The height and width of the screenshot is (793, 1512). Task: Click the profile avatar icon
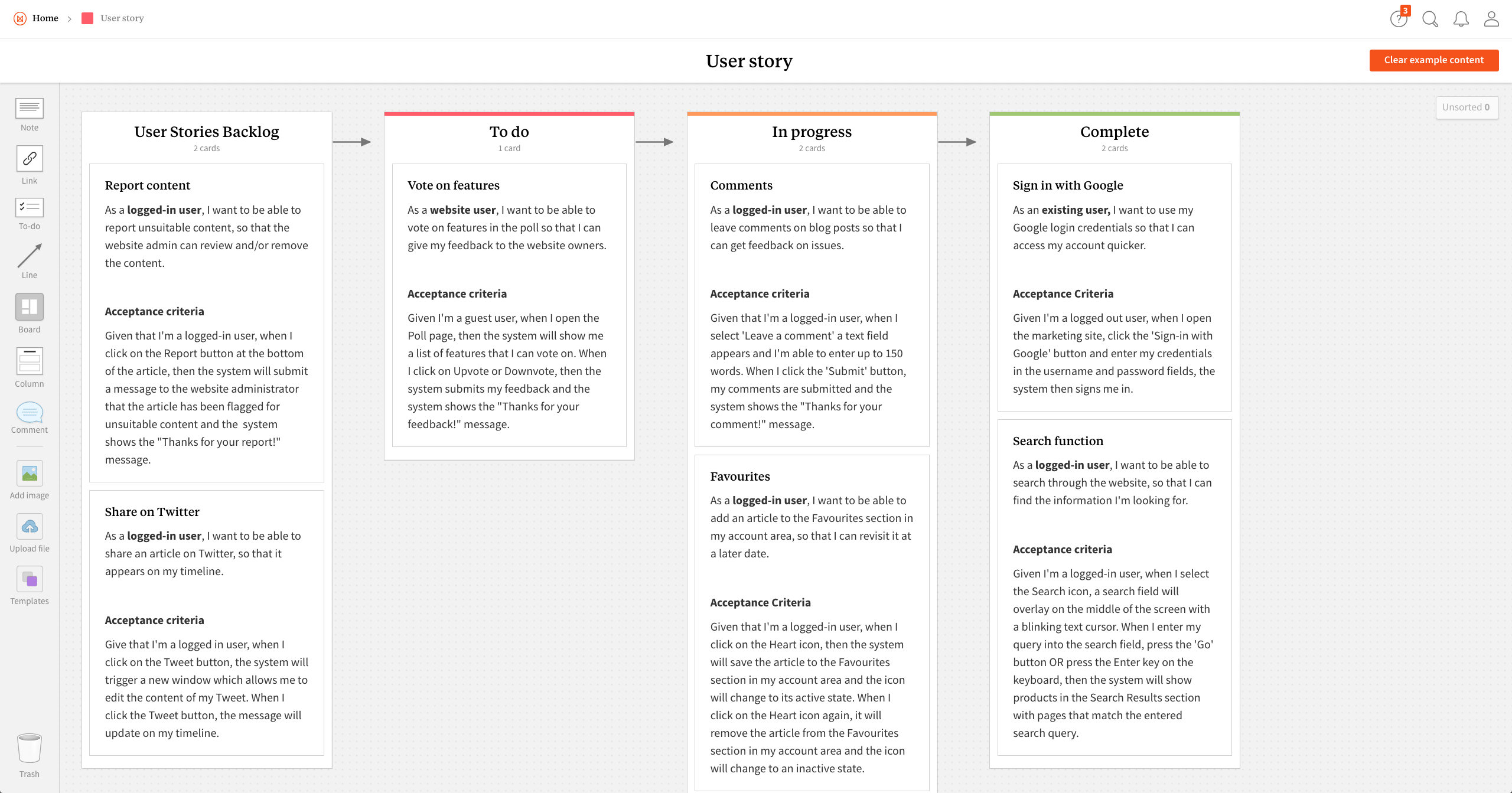click(x=1493, y=18)
